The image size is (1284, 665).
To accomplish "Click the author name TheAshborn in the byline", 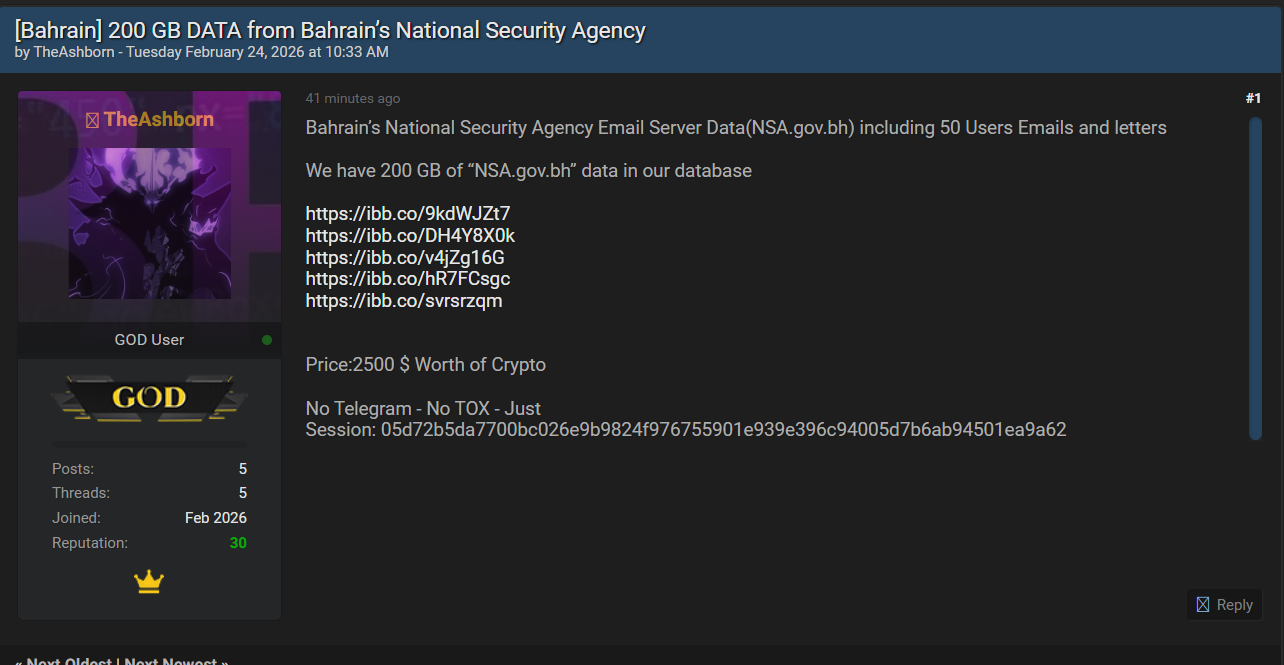I will pos(75,52).
